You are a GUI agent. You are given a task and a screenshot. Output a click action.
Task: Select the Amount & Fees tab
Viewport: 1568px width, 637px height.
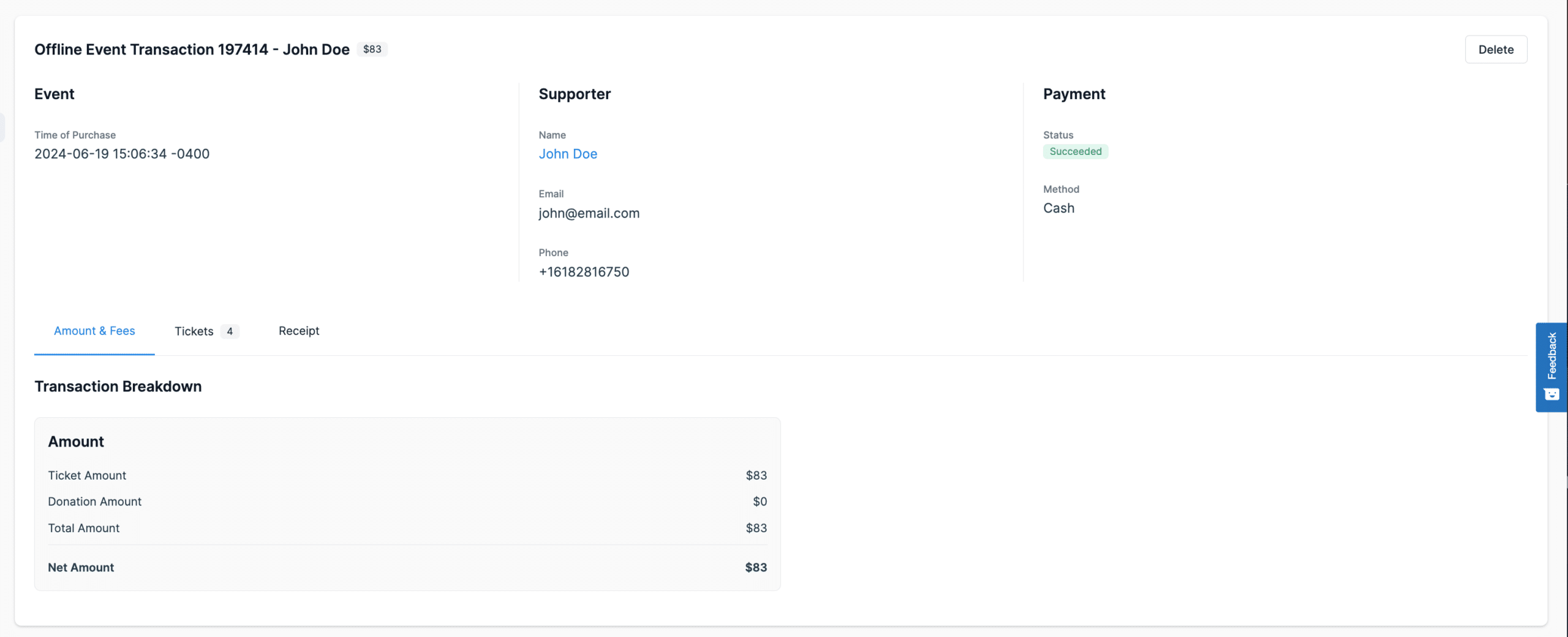tap(94, 331)
